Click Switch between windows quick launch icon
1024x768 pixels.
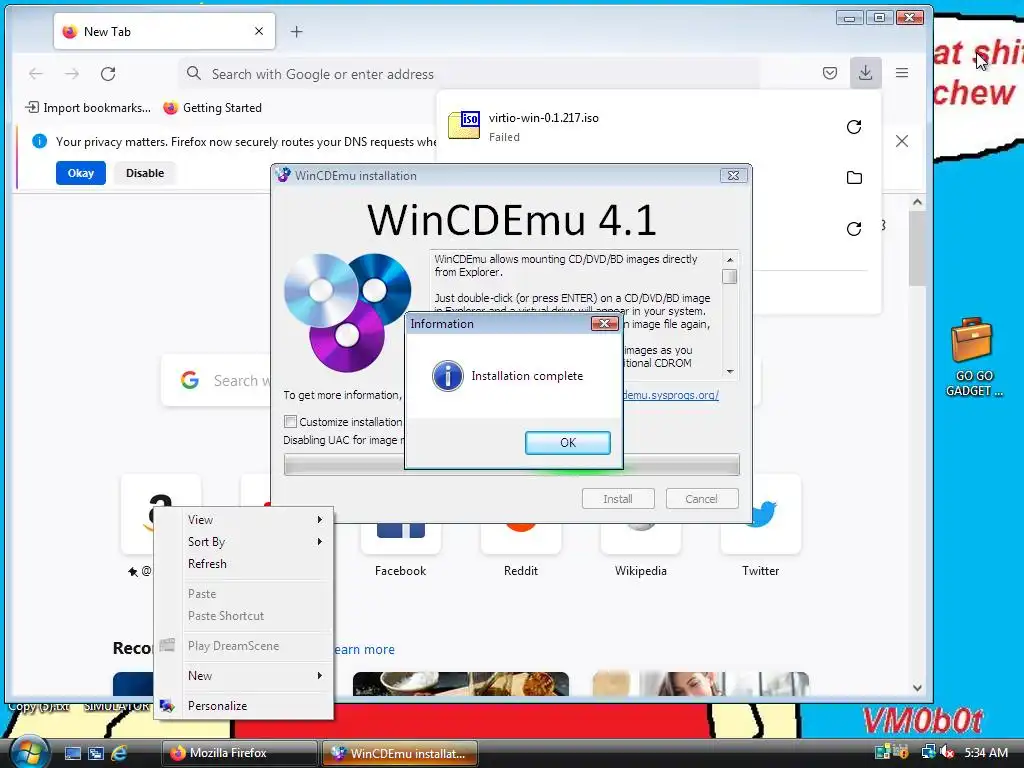pyautogui.click(x=96, y=753)
